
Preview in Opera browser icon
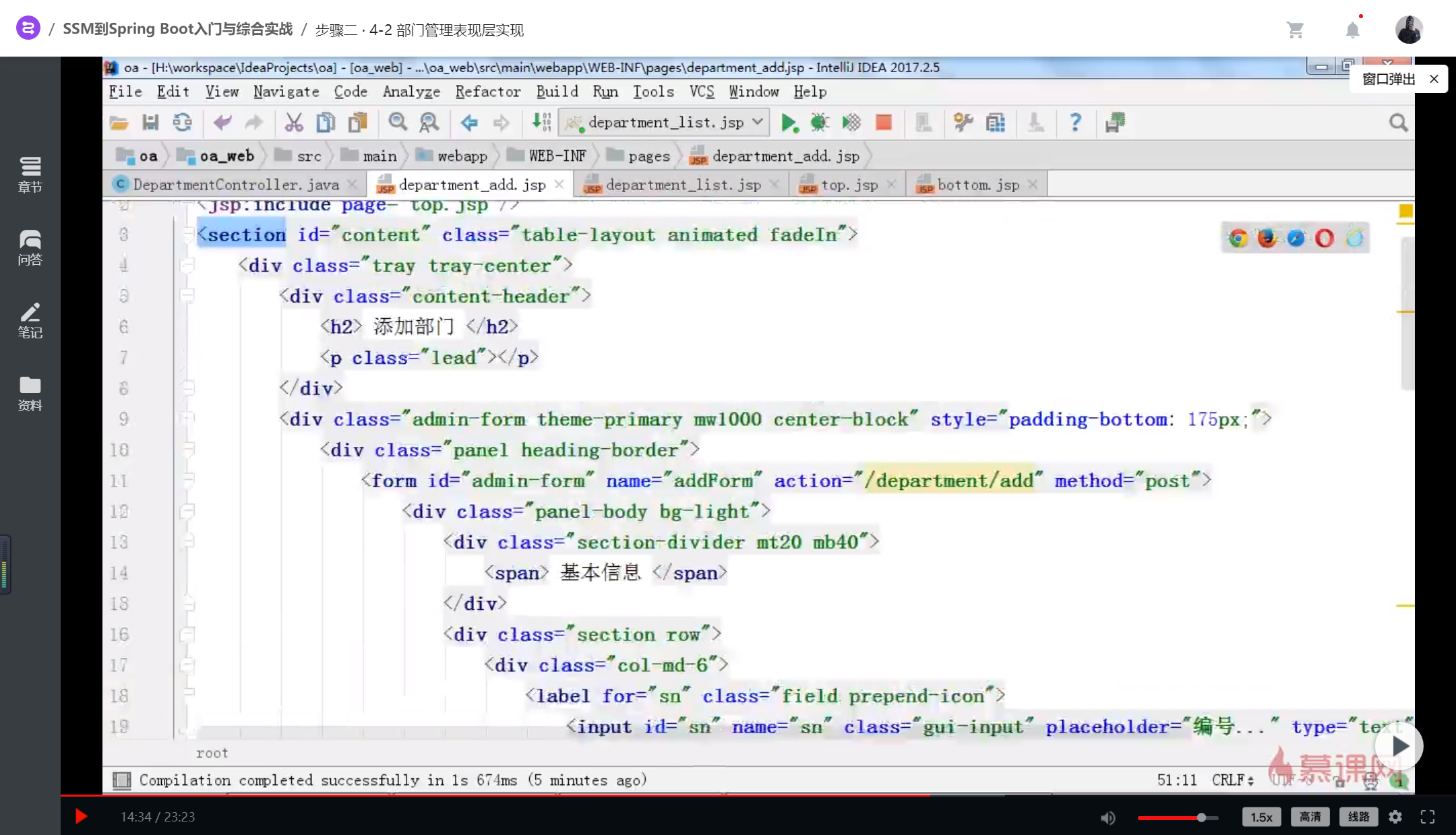[1325, 238]
